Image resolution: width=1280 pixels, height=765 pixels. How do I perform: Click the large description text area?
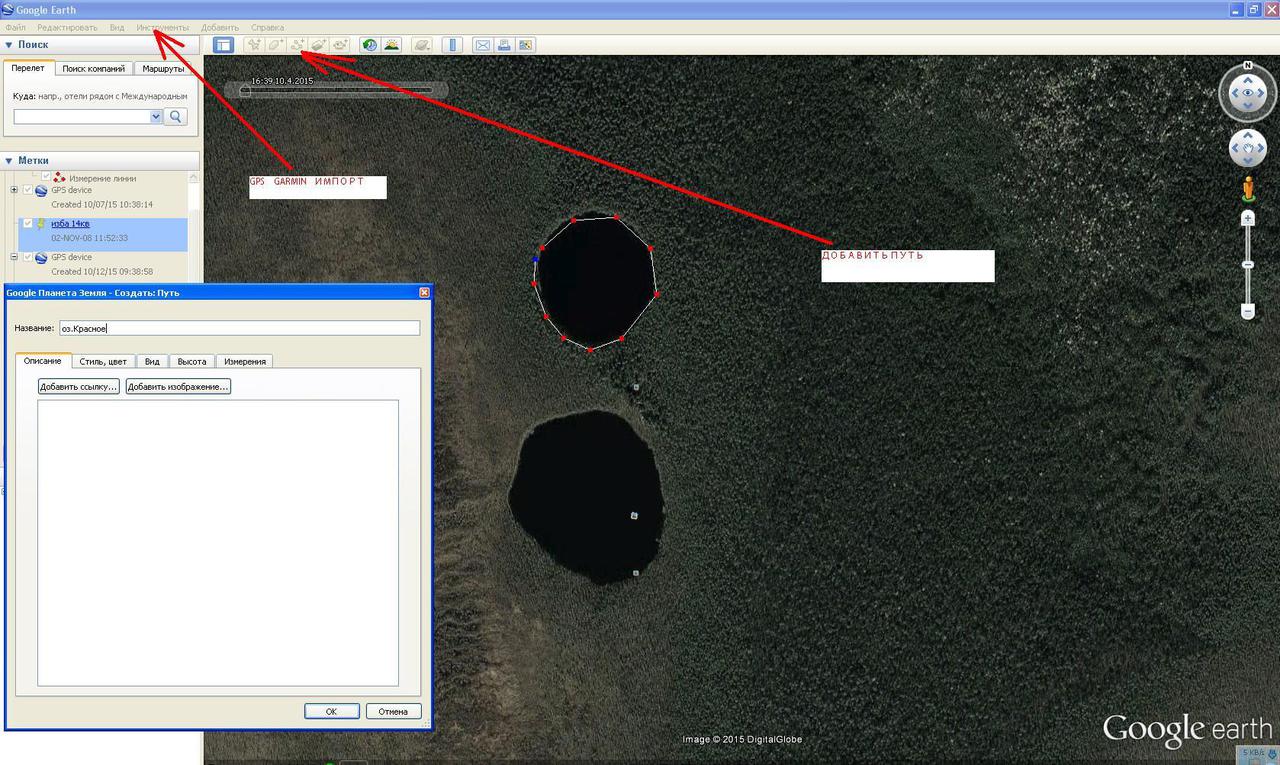tap(218, 543)
